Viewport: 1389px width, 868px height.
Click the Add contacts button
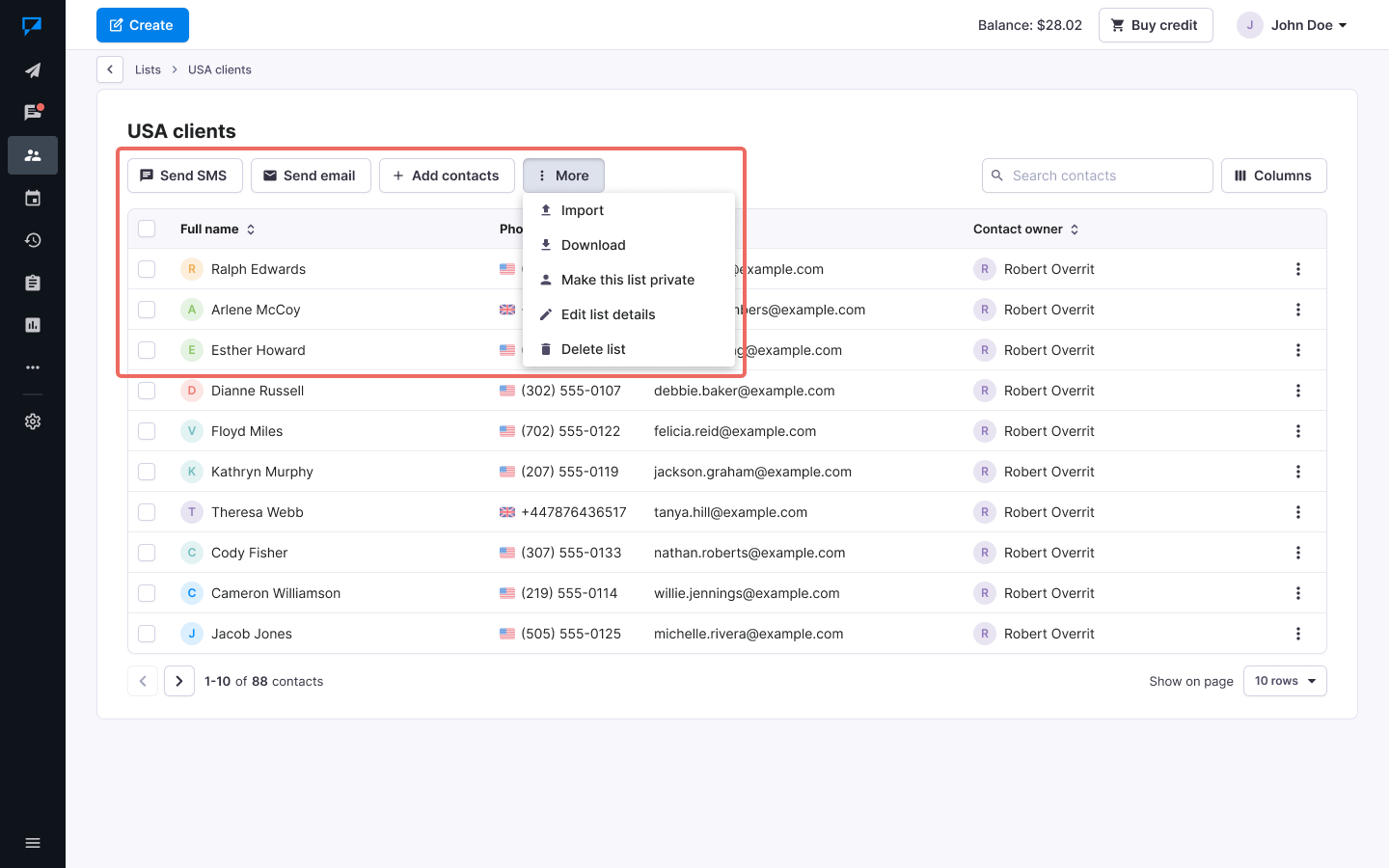(x=447, y=176)
